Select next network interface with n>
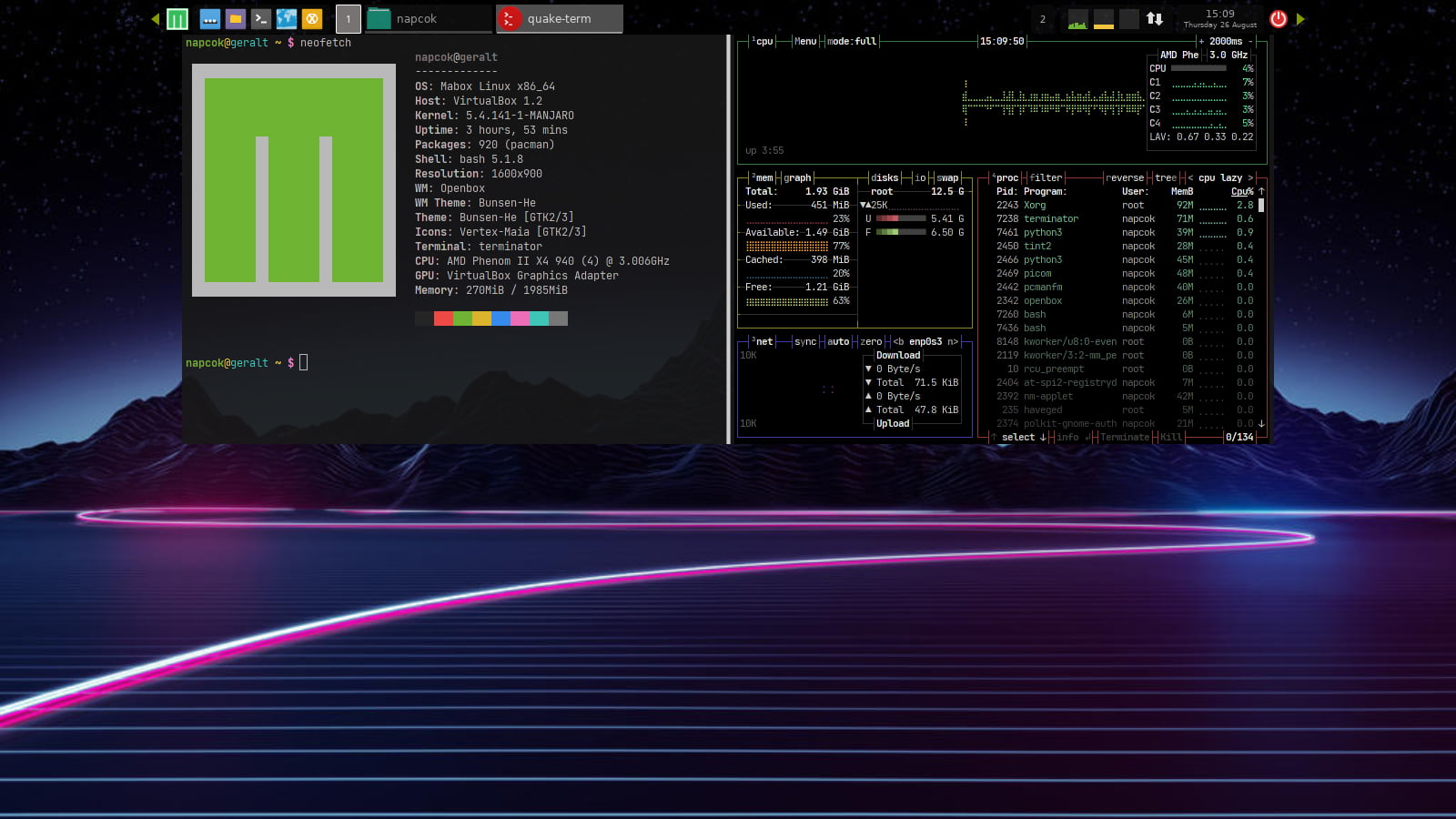This screenshot has height=819, width=1456. click(x=953, y=341)
